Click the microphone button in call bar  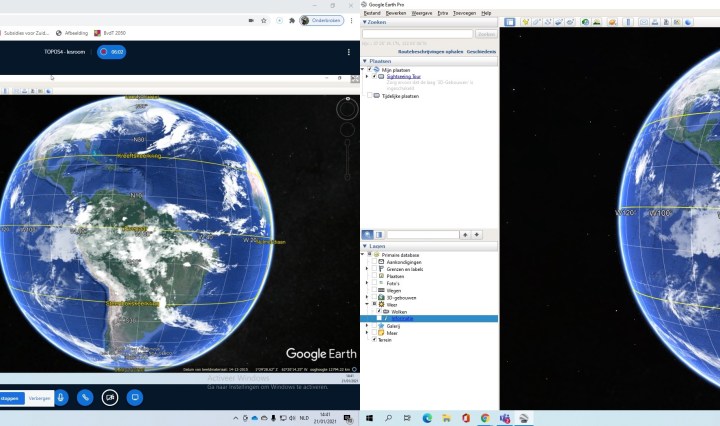(x=62, y=397)
